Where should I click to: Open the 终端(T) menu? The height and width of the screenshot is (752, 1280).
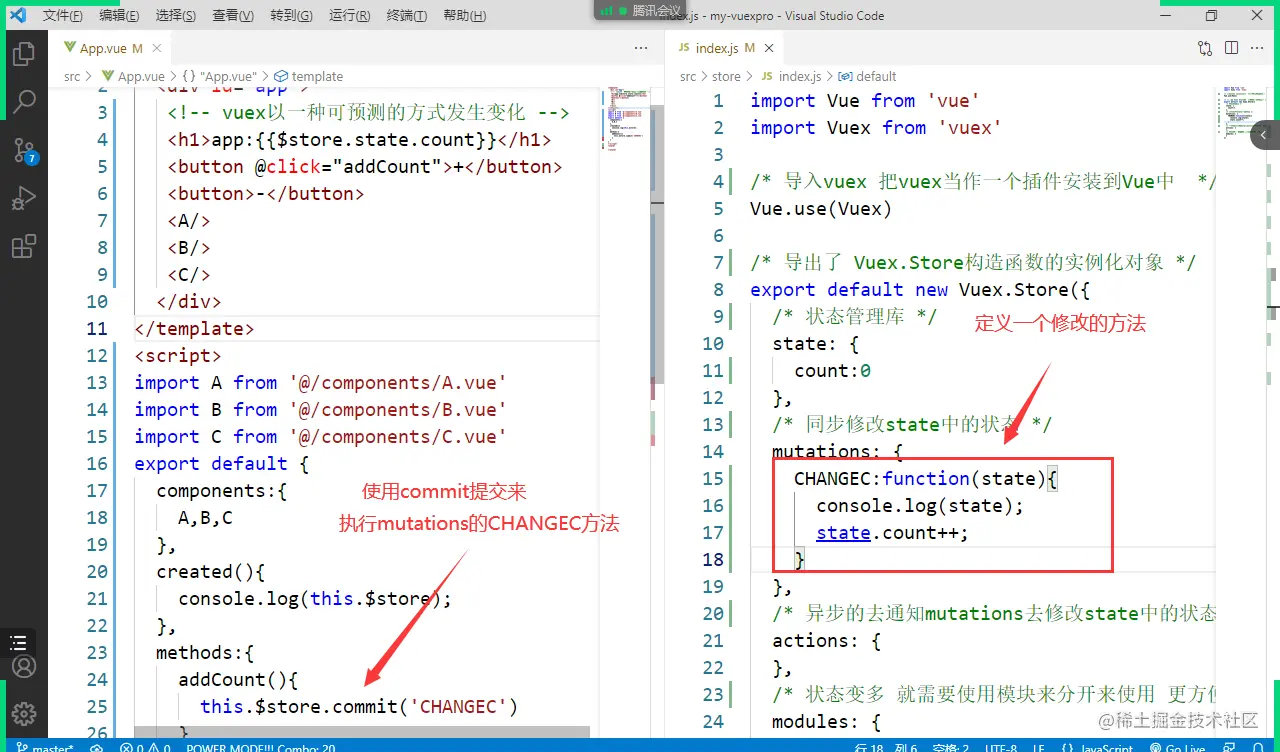(407, 16)
